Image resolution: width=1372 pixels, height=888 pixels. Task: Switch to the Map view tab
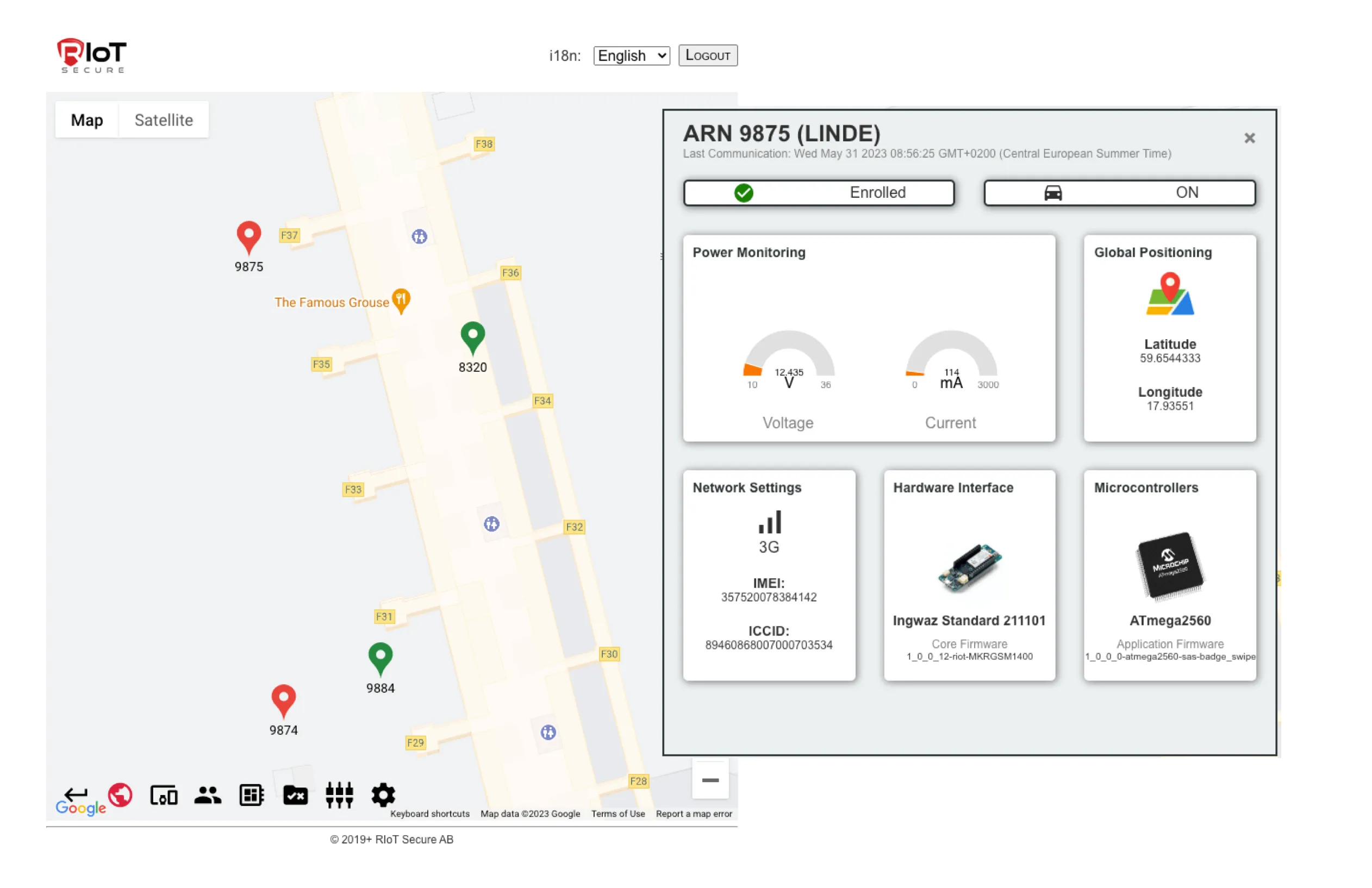coord(87,120)
